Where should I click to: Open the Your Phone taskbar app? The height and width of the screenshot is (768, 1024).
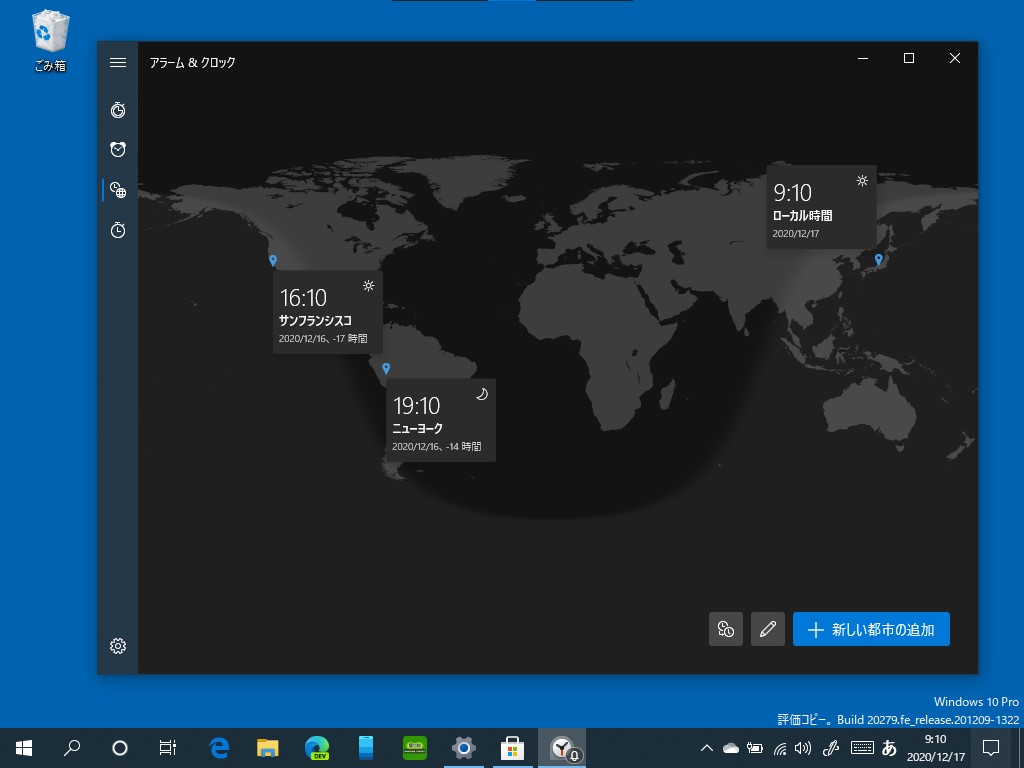coord(366,748)
